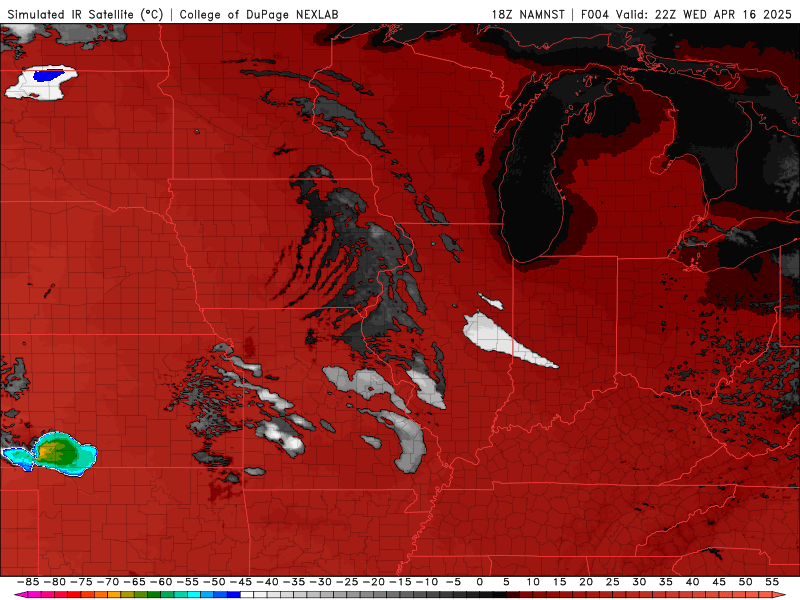Screen dimensions: 800x600
Task: Select the -85 value on the temperature scale
Action: pyautogui.click(x=28, y=582)
